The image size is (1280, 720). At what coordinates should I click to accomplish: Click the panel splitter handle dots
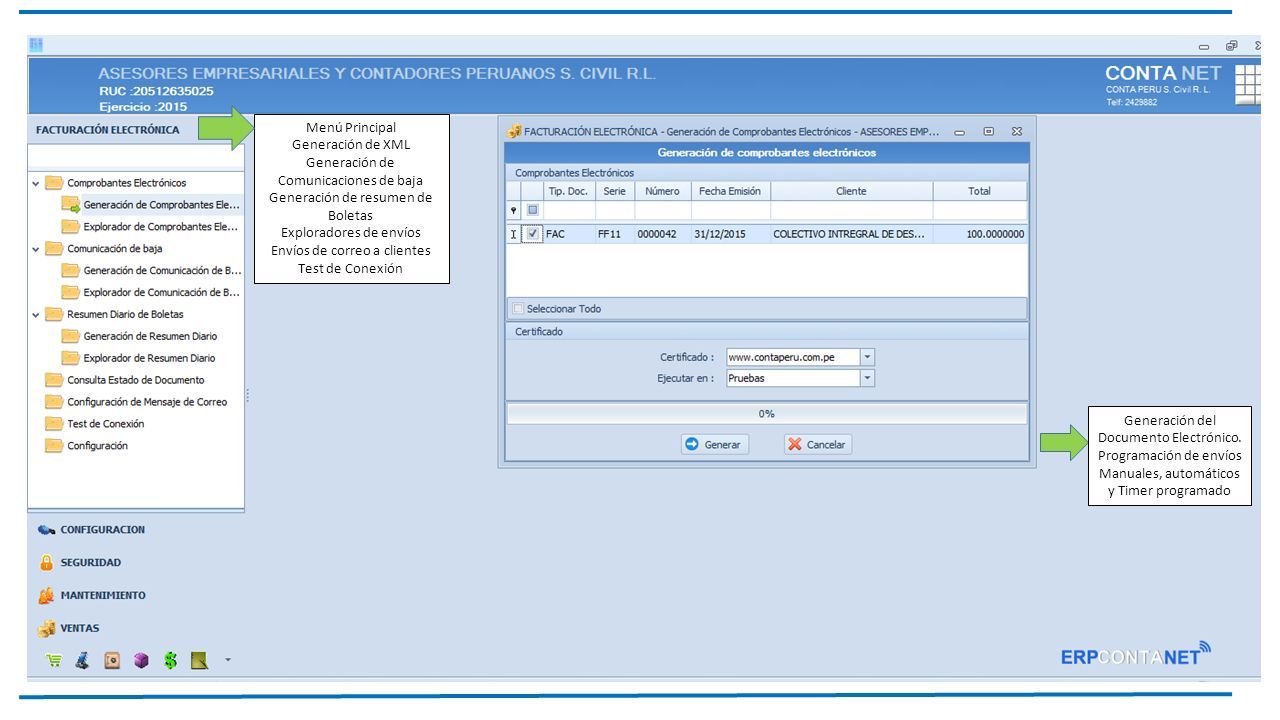pyautogui.click(x=247, y=395)
